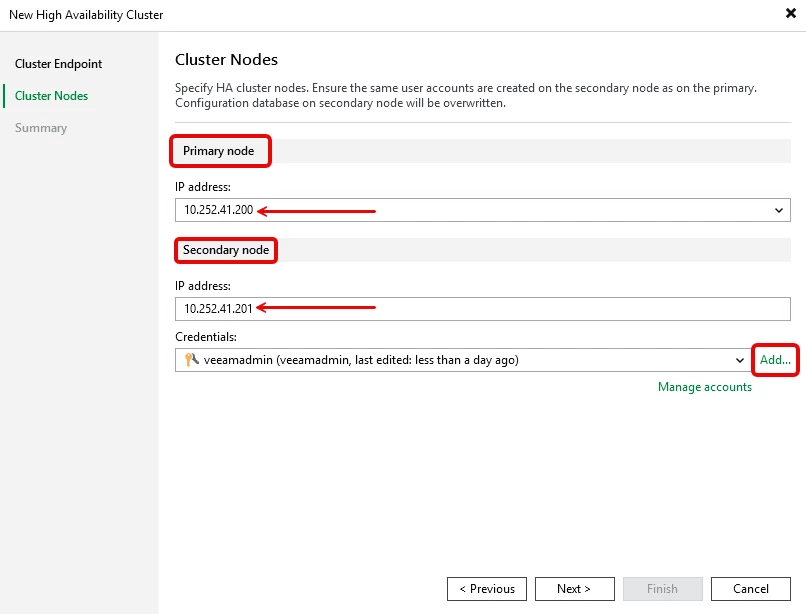Click the dialog title bar text
Viewport: 806px width, 614px height.
click(x=86, y=15)
